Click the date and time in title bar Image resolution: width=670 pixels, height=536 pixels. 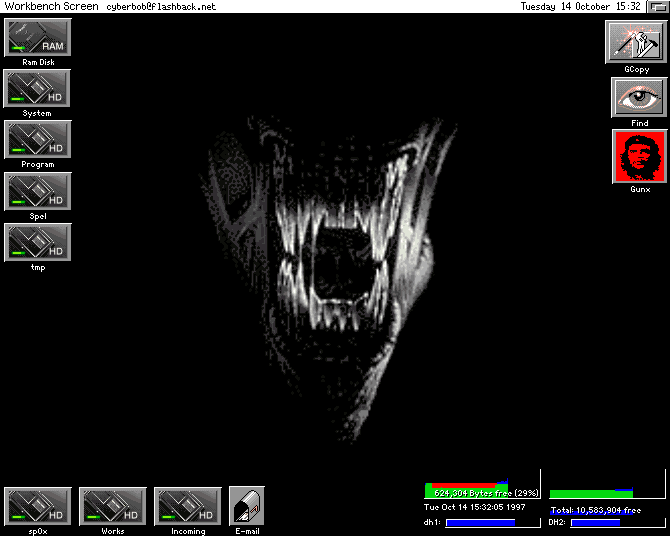(581, 6)
